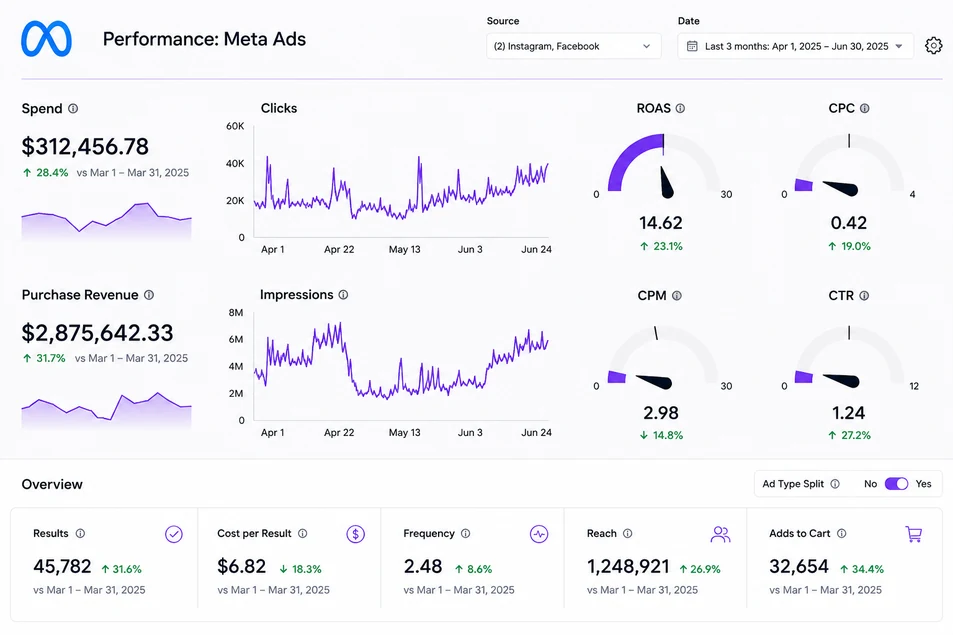The width and height of the screenshot is (953, 635).
Task: Click the CPM gauge chart
Action: pos(661,357)
